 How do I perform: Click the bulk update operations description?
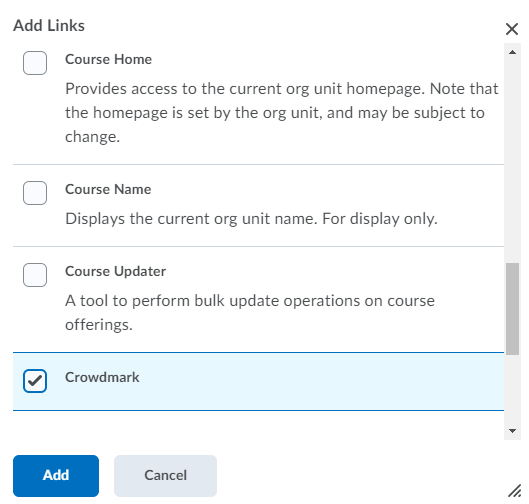(250, 312)
